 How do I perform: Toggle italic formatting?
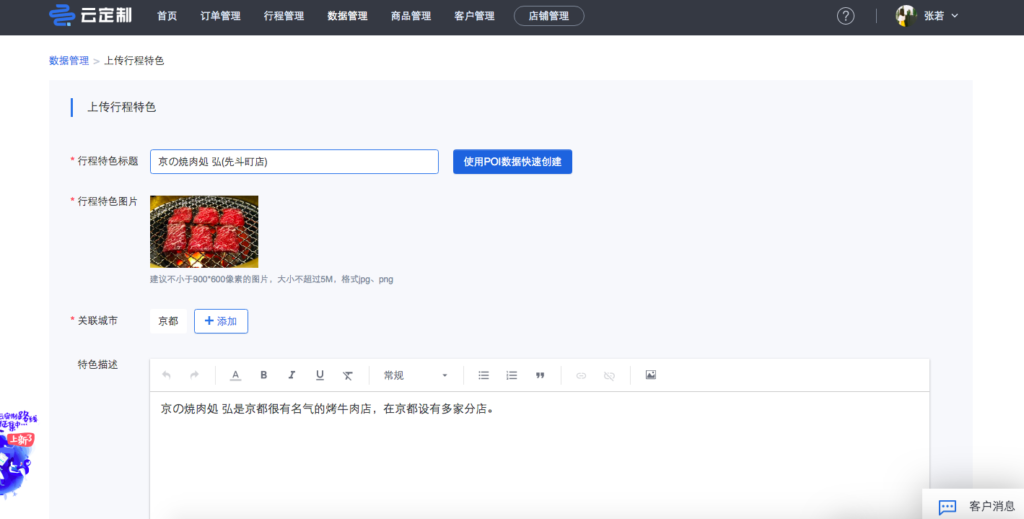292,375
